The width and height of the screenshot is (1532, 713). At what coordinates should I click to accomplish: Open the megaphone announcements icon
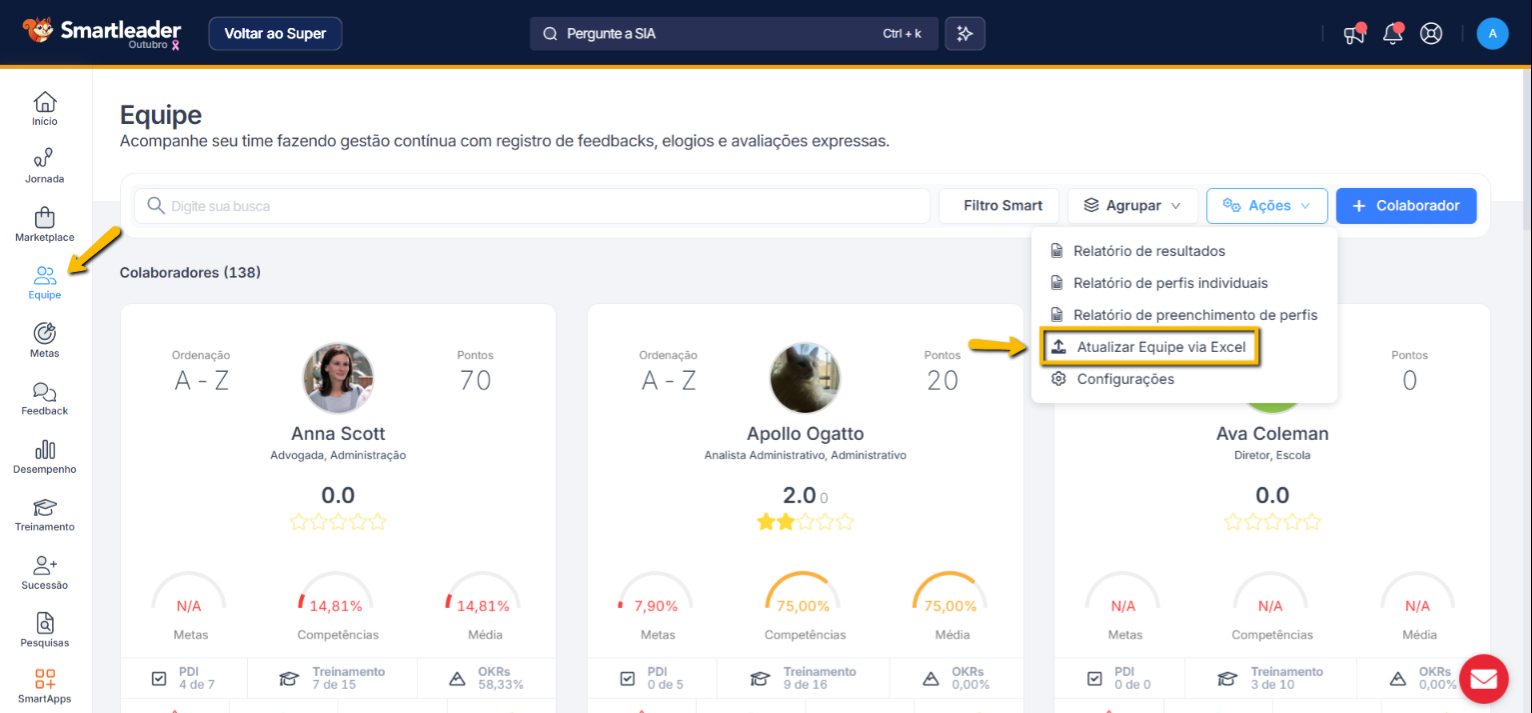pyautogui.click(x=1354, y=34)
